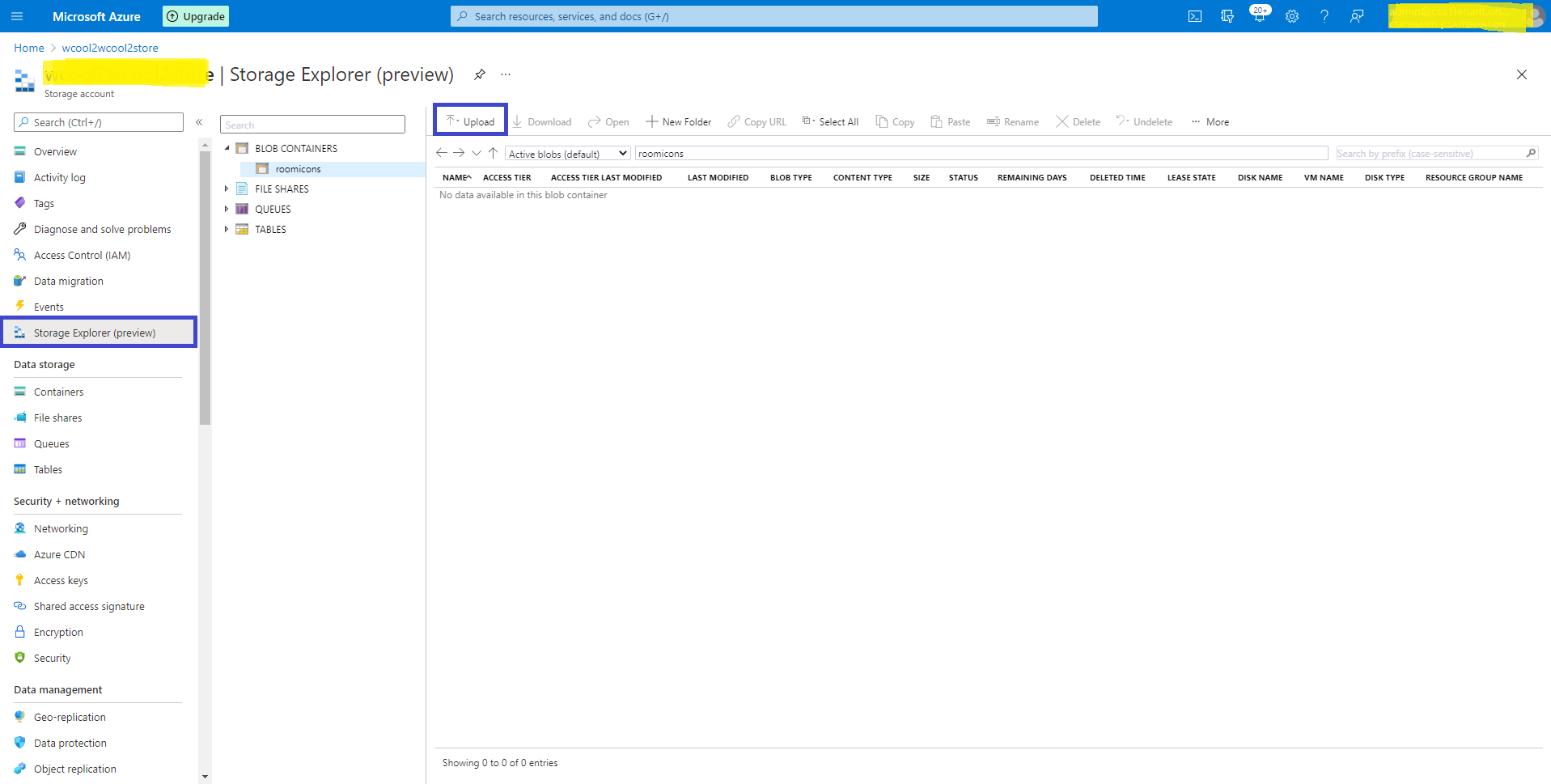Expand the TABLES tree node

tap(227, 229)
